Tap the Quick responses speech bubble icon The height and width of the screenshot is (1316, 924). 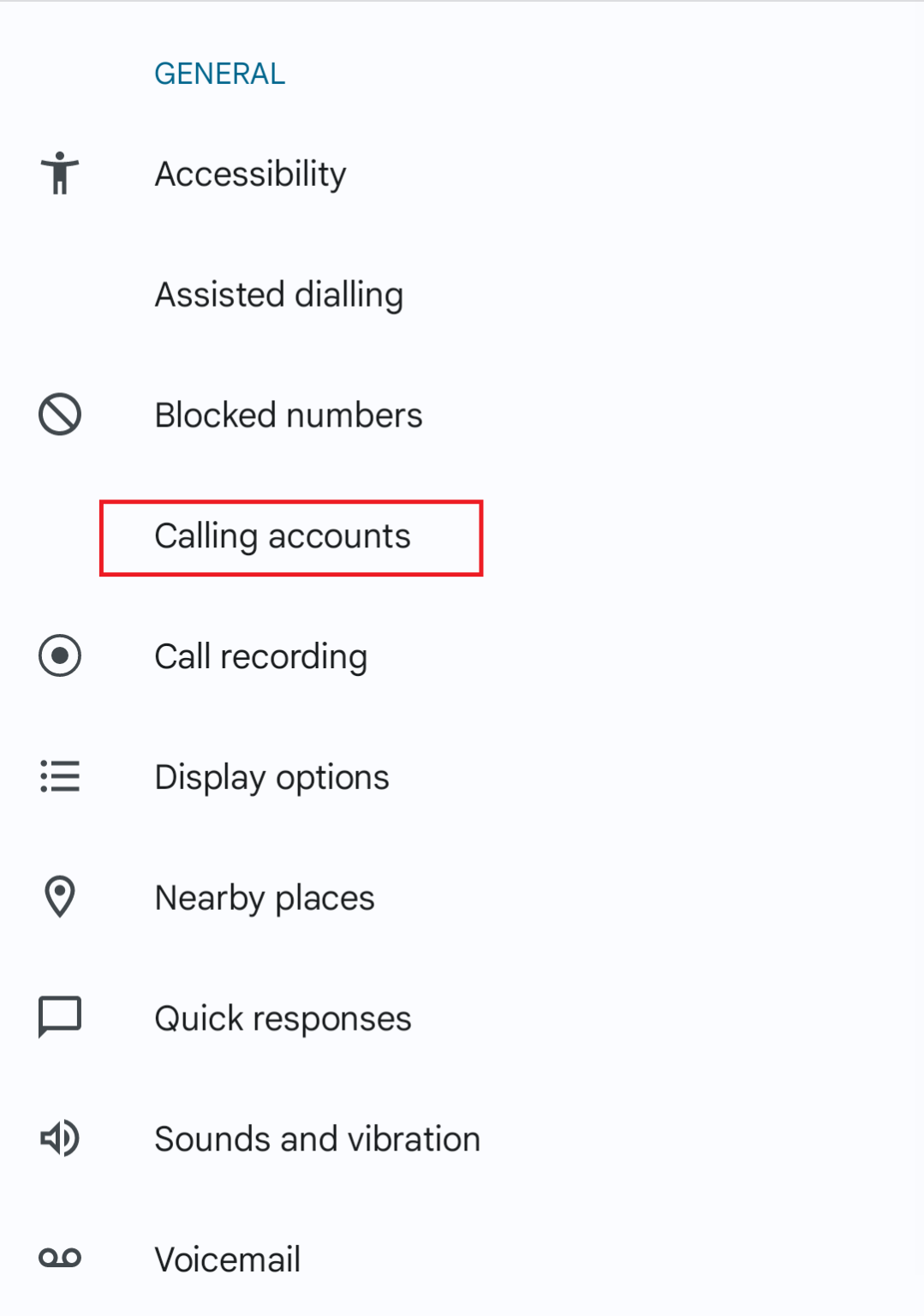(x=59, y=1018)
